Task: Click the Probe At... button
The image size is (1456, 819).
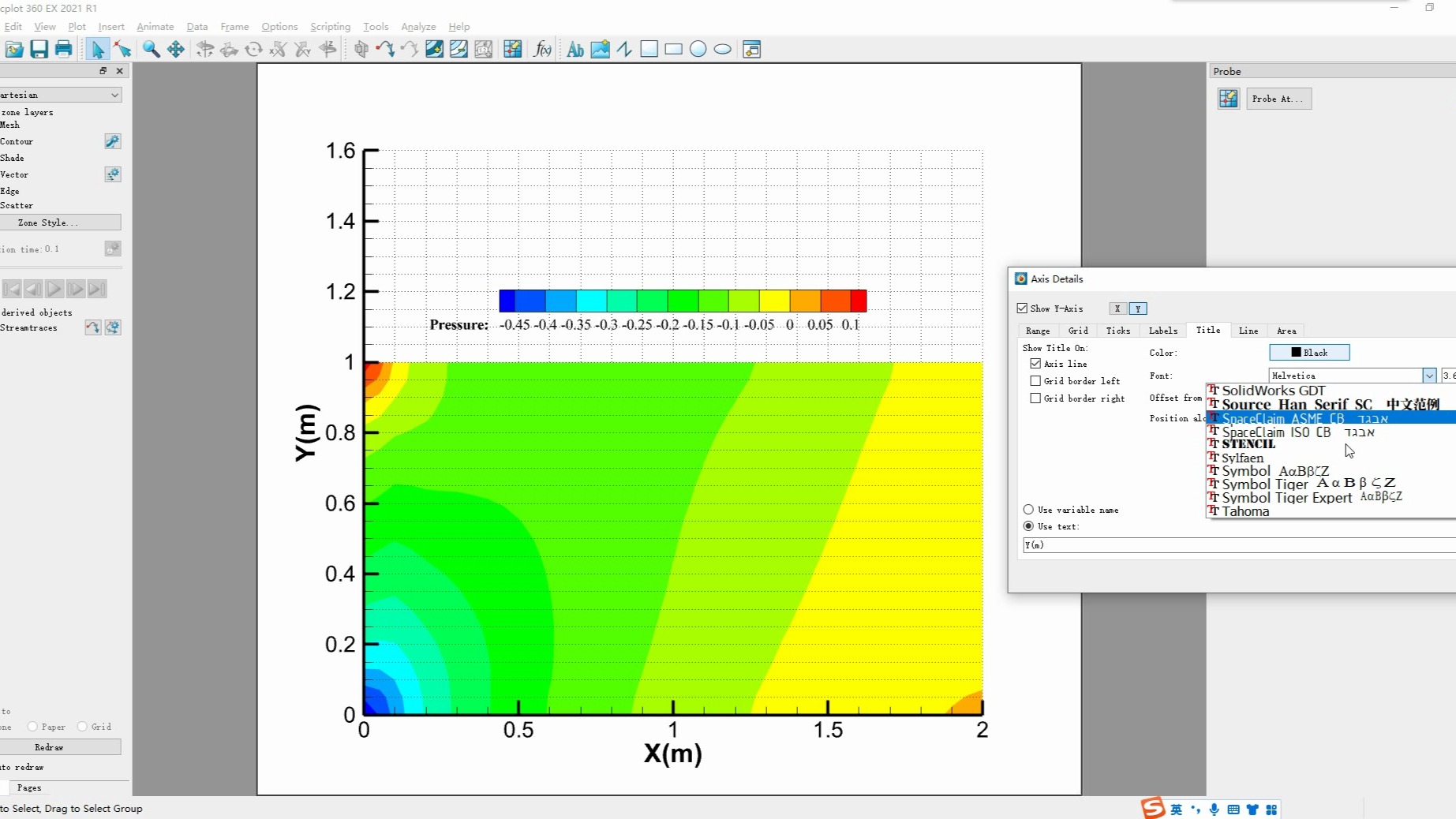Action: point(1278,99)
